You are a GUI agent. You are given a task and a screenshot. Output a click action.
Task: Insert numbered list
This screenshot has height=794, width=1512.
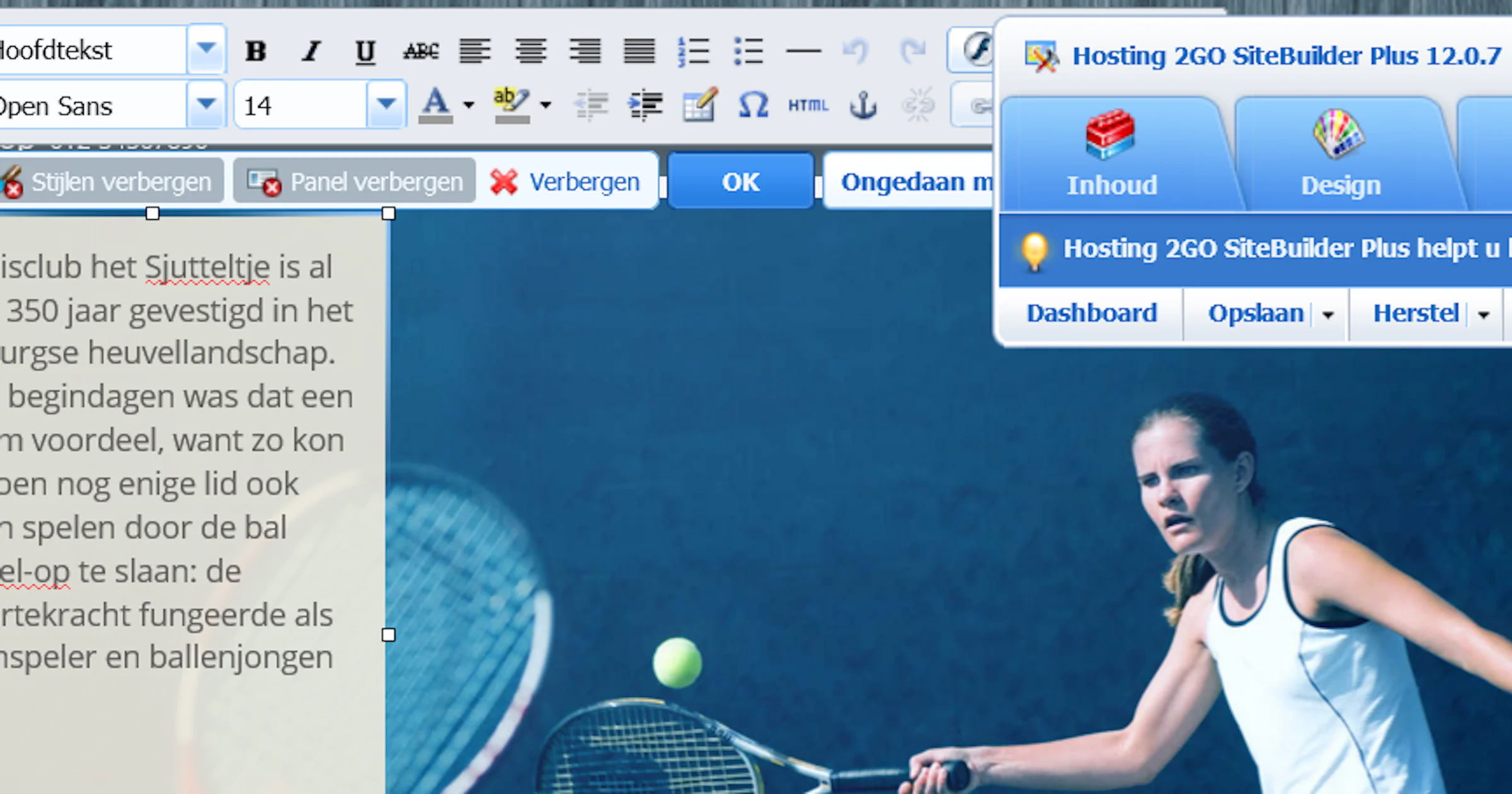(x=693, y=51)
